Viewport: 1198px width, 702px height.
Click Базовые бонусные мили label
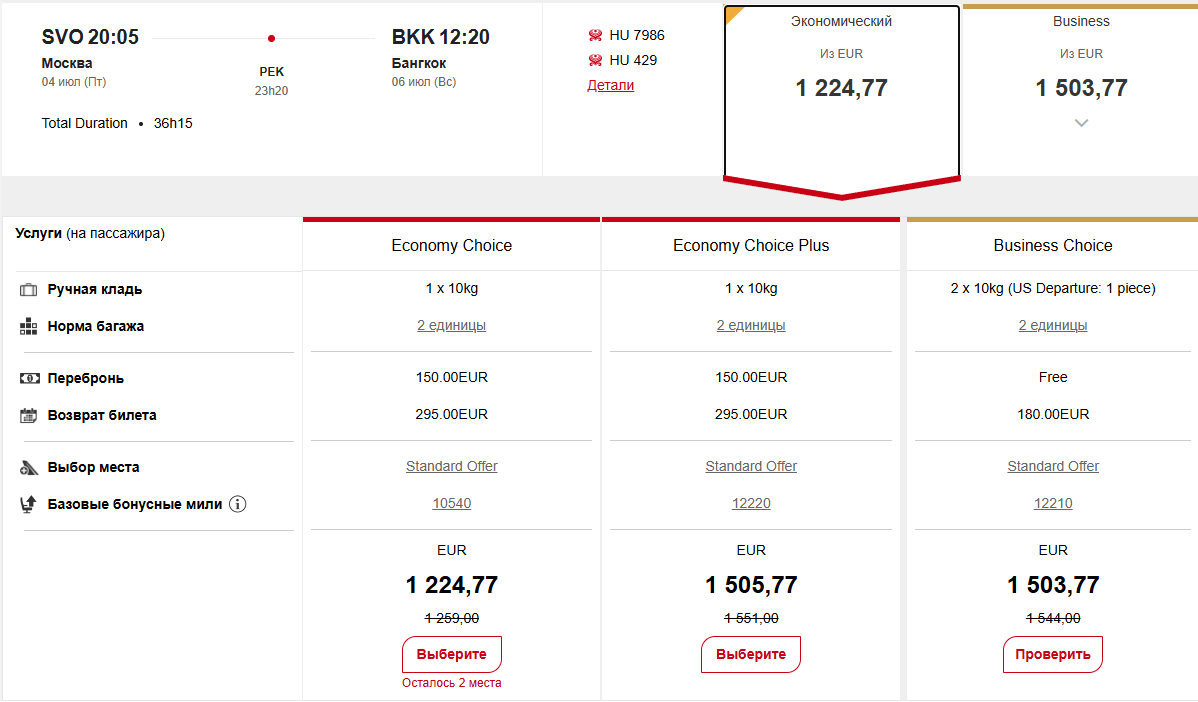134,504
